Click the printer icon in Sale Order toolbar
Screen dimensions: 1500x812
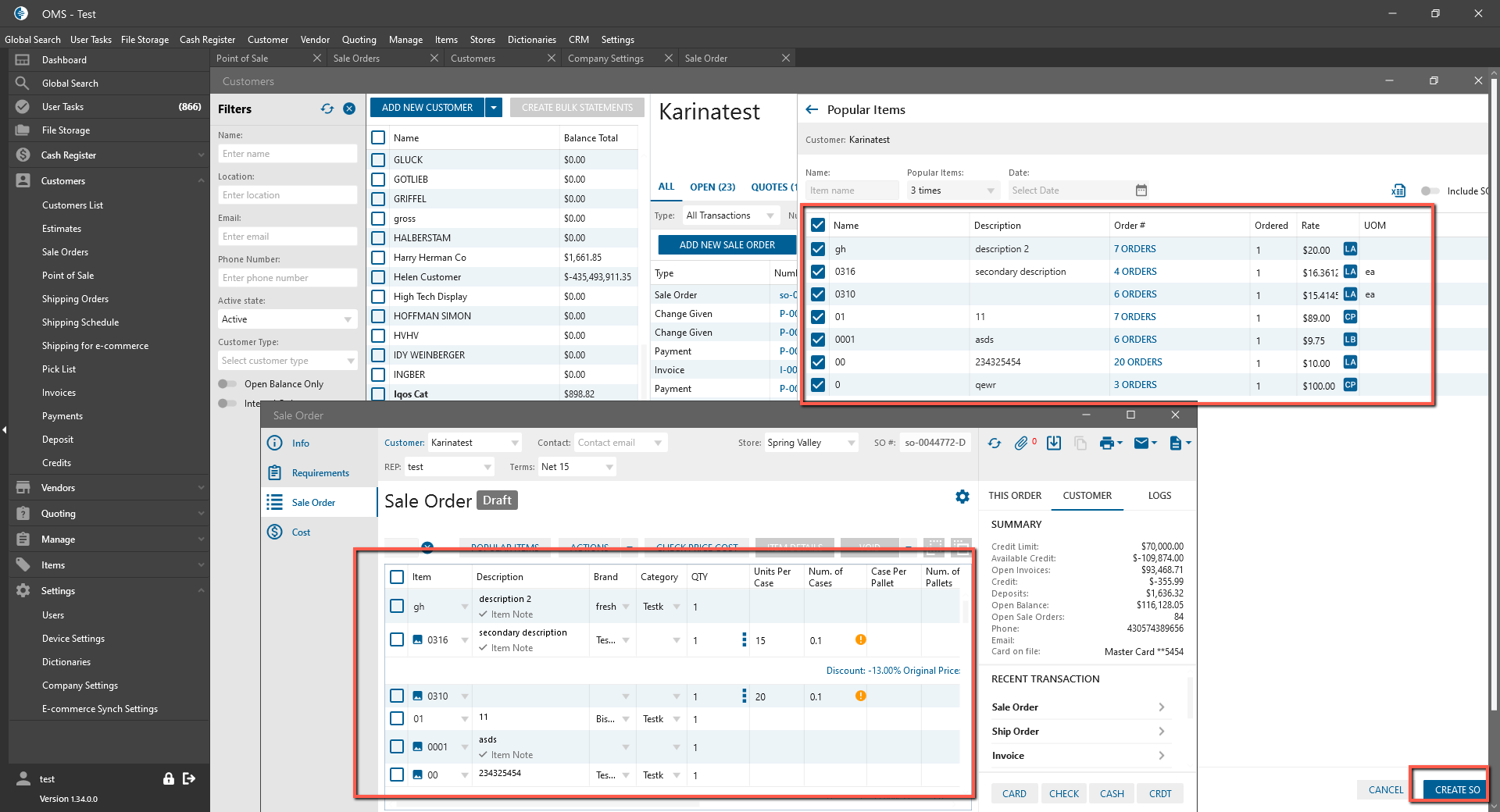(1106, 443)
